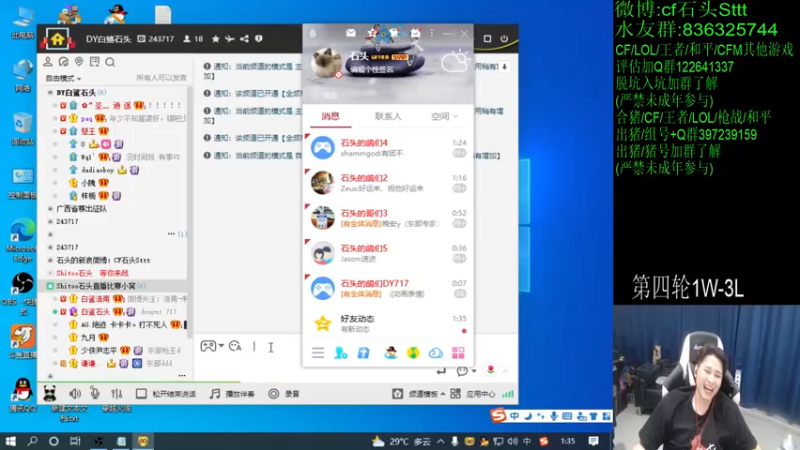
Task: Open the QQ music green icon
Action: coord(413,353)
